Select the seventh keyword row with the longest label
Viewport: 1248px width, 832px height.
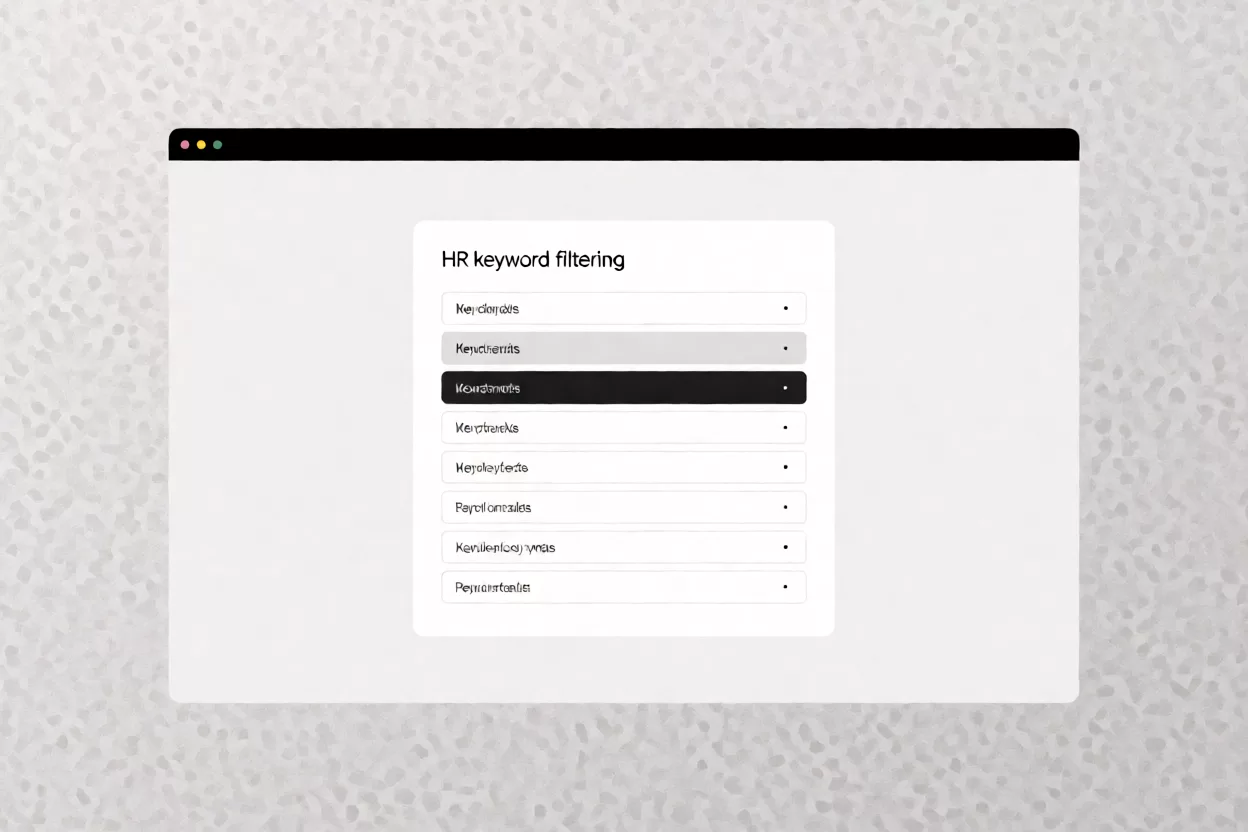point(624,547)
